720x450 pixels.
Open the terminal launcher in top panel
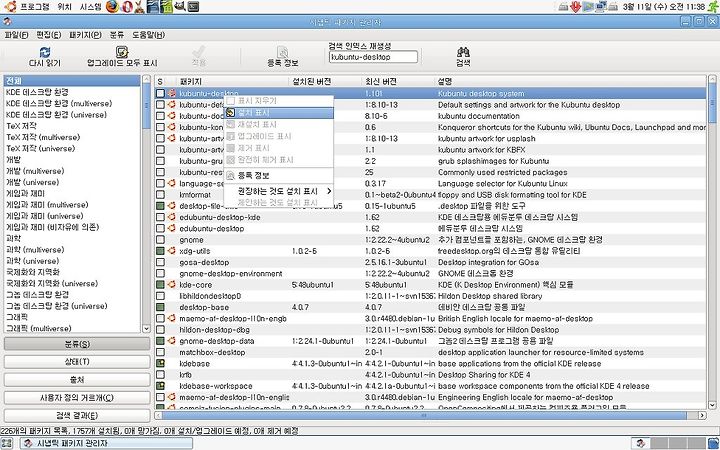click(x=194, y=6)
